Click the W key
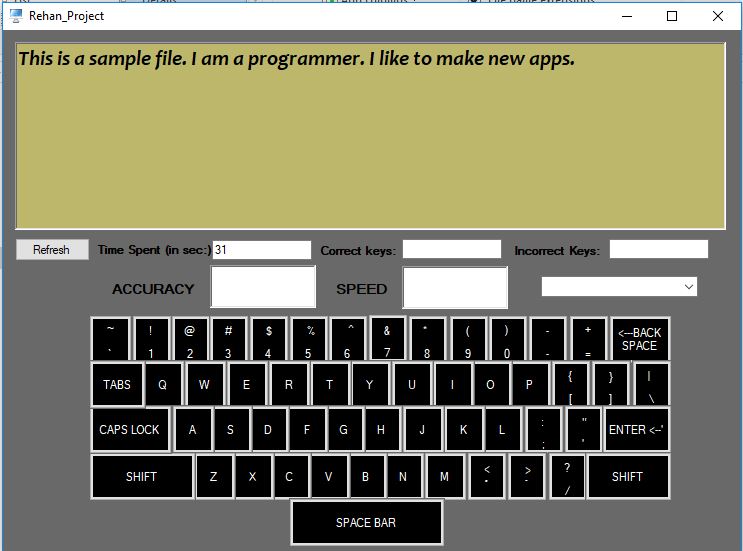This screenshot has height=551, width=743. click(205, 384)
